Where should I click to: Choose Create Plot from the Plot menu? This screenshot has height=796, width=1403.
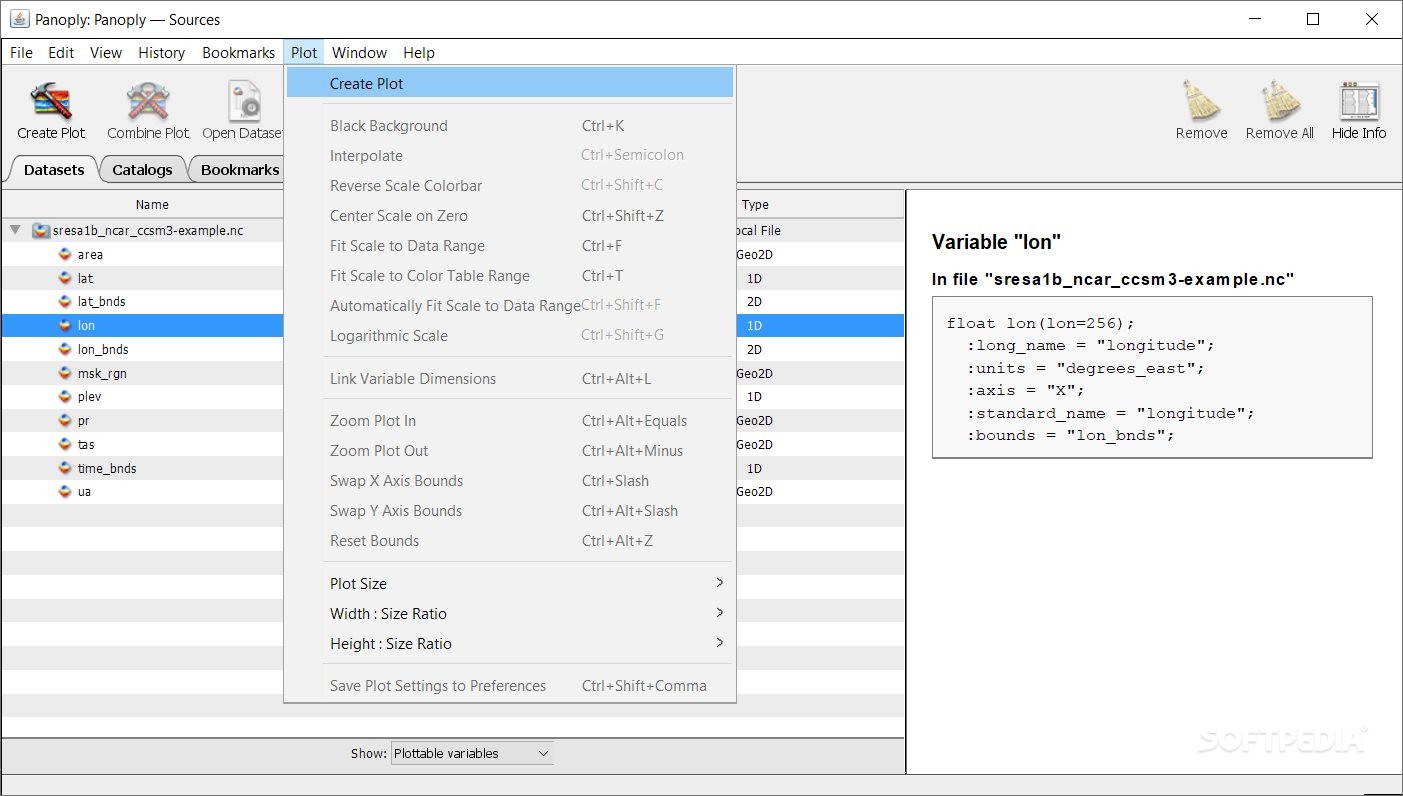[x=510, y=84]
